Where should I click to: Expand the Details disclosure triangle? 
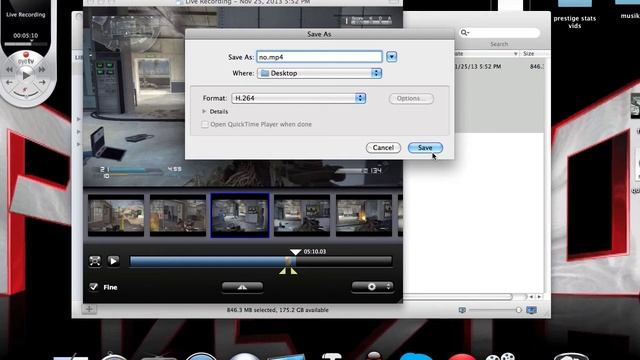pos(204,111)
